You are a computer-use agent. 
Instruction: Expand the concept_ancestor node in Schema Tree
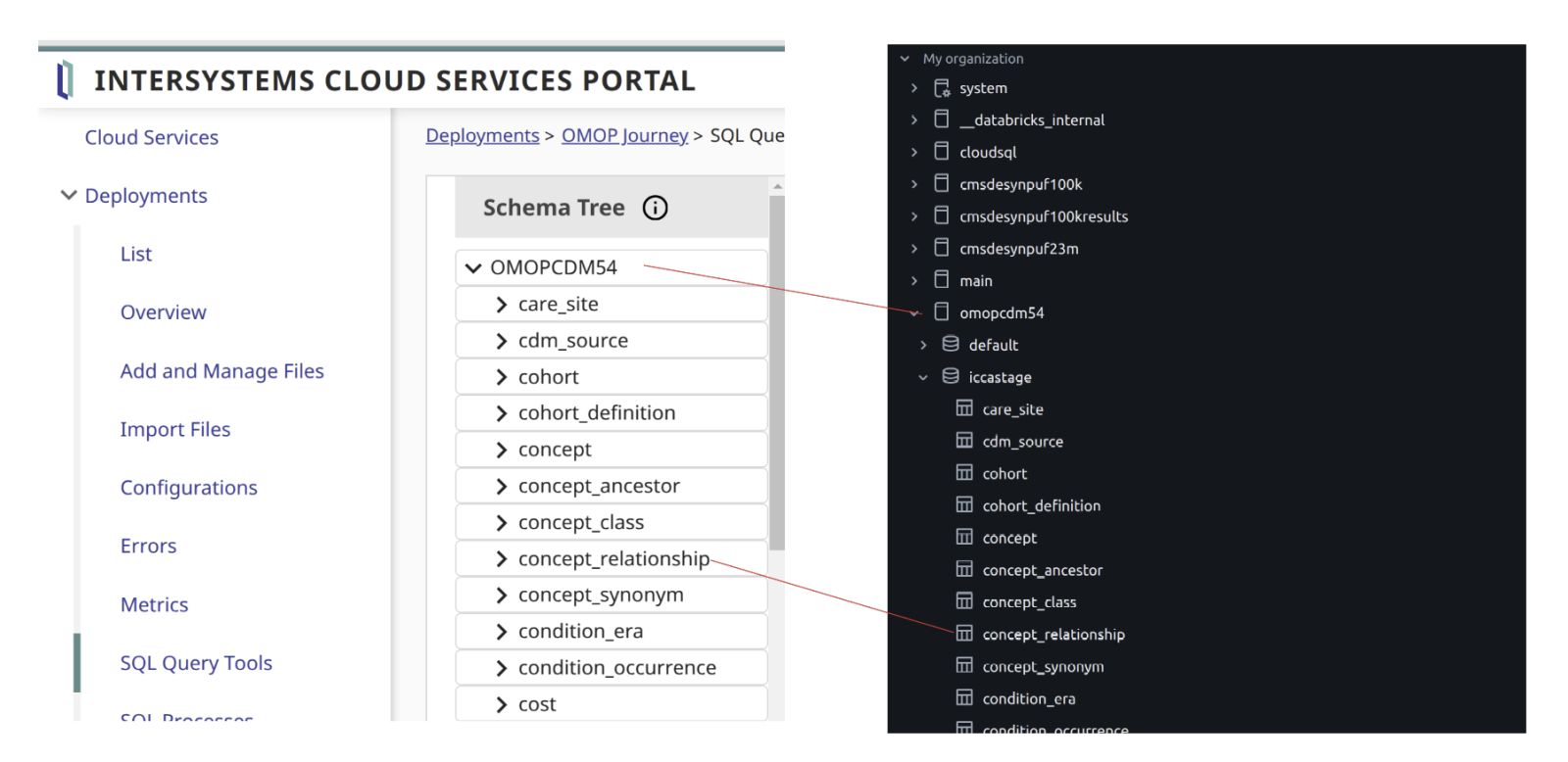coord(501,486)
